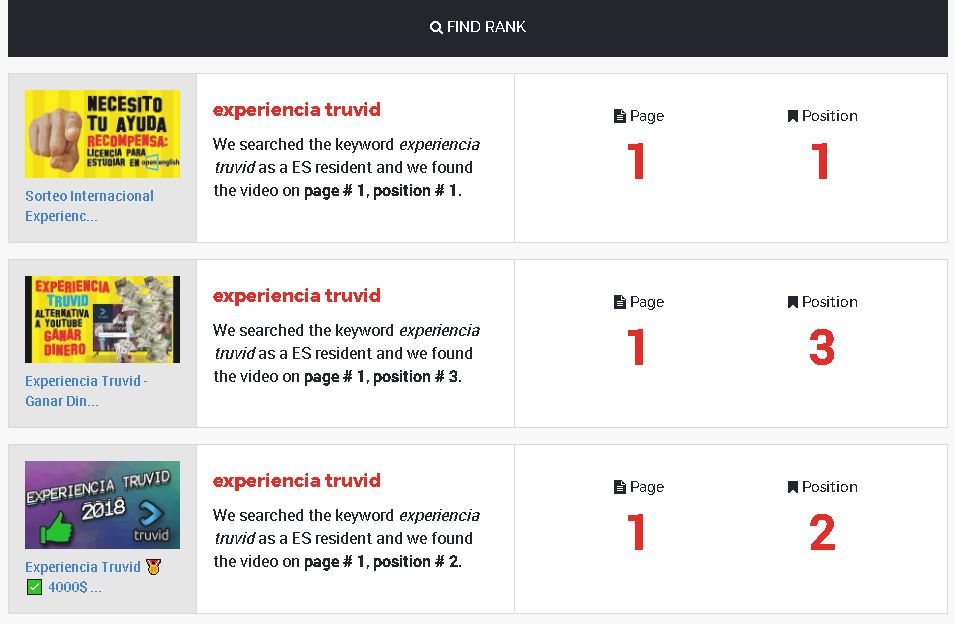Open the 'Experiencia Truvid - Ganar Din...' link

tap(86, 391)
